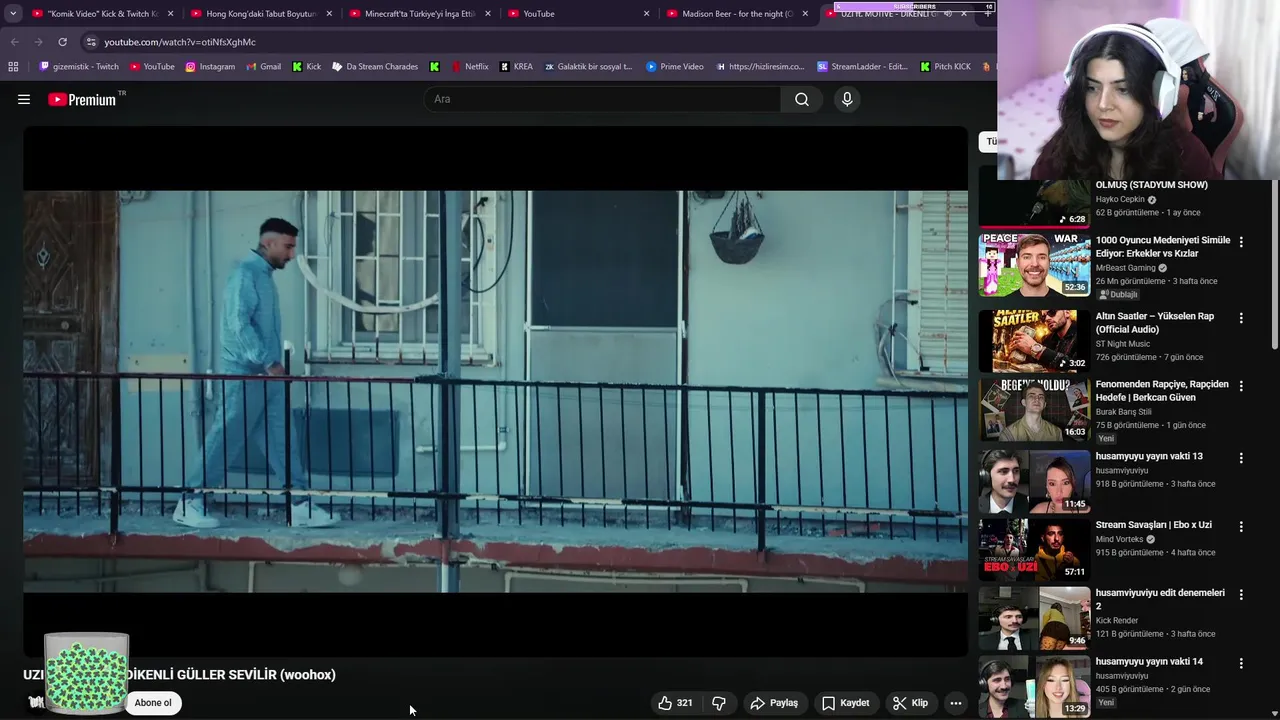1280x720 pixels.
Task: Open 1000 Oyuncu Medeniyeti video thumbnail
Action: (1034, 265)
